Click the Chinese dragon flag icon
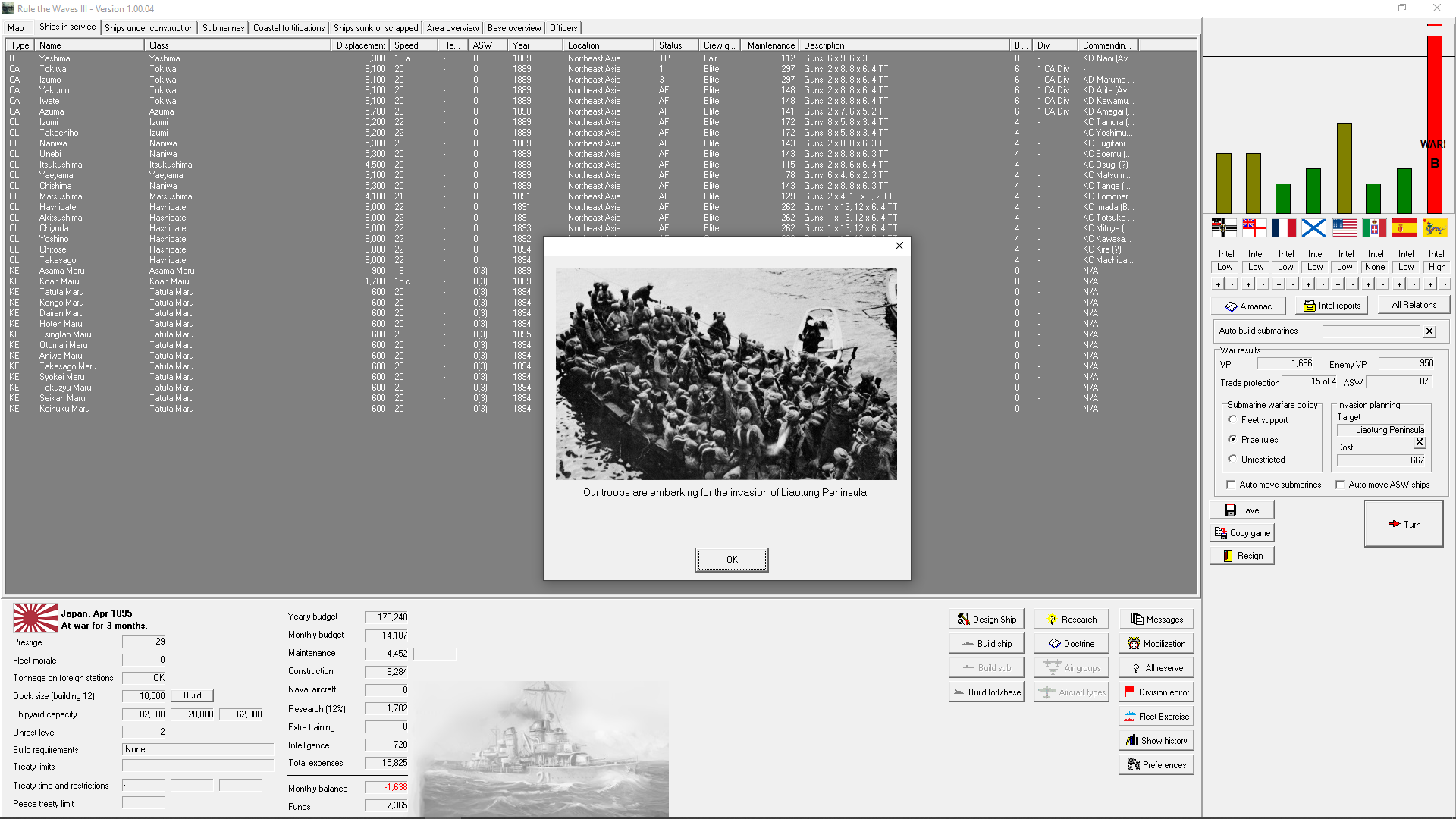 pos(1434,227)
